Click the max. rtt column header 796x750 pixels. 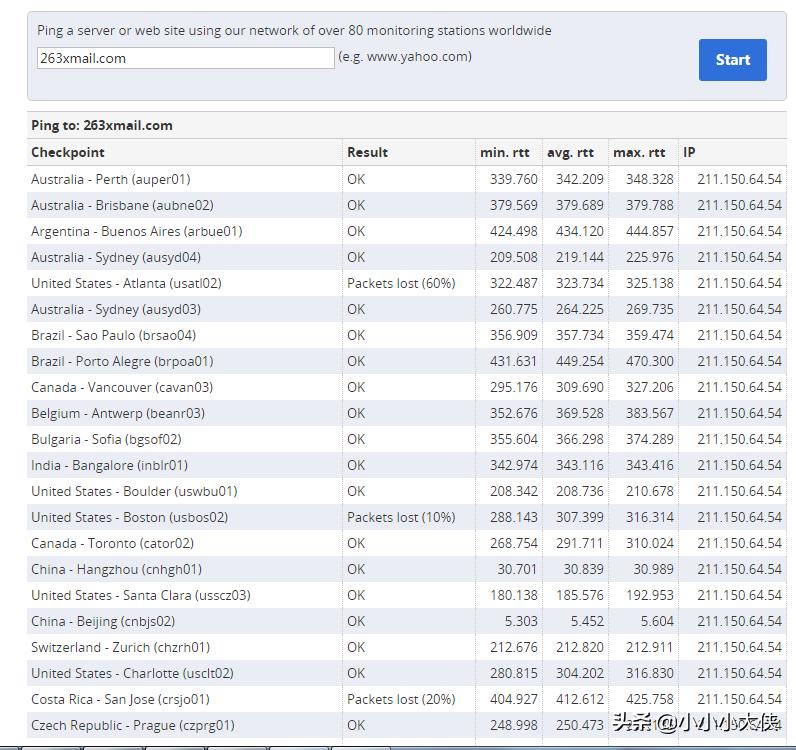coord(639,152)
